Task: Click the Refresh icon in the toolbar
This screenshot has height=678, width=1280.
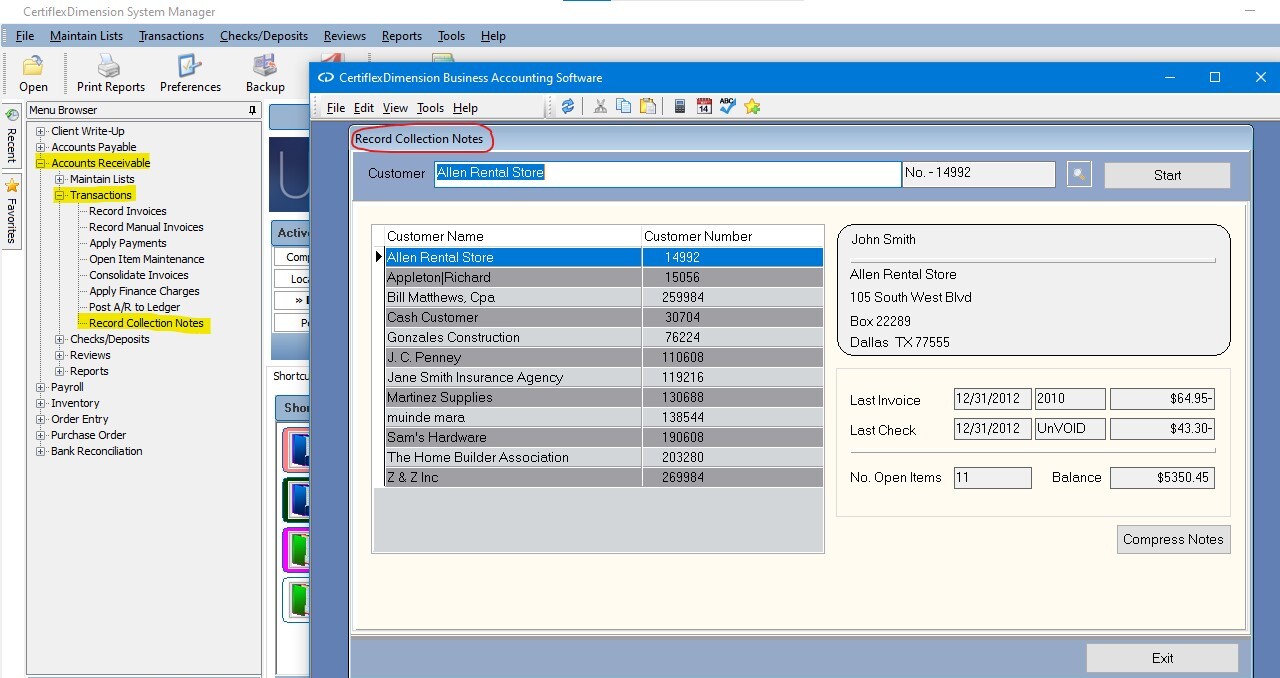Action: pyautogui.click(x=568, y=107)
